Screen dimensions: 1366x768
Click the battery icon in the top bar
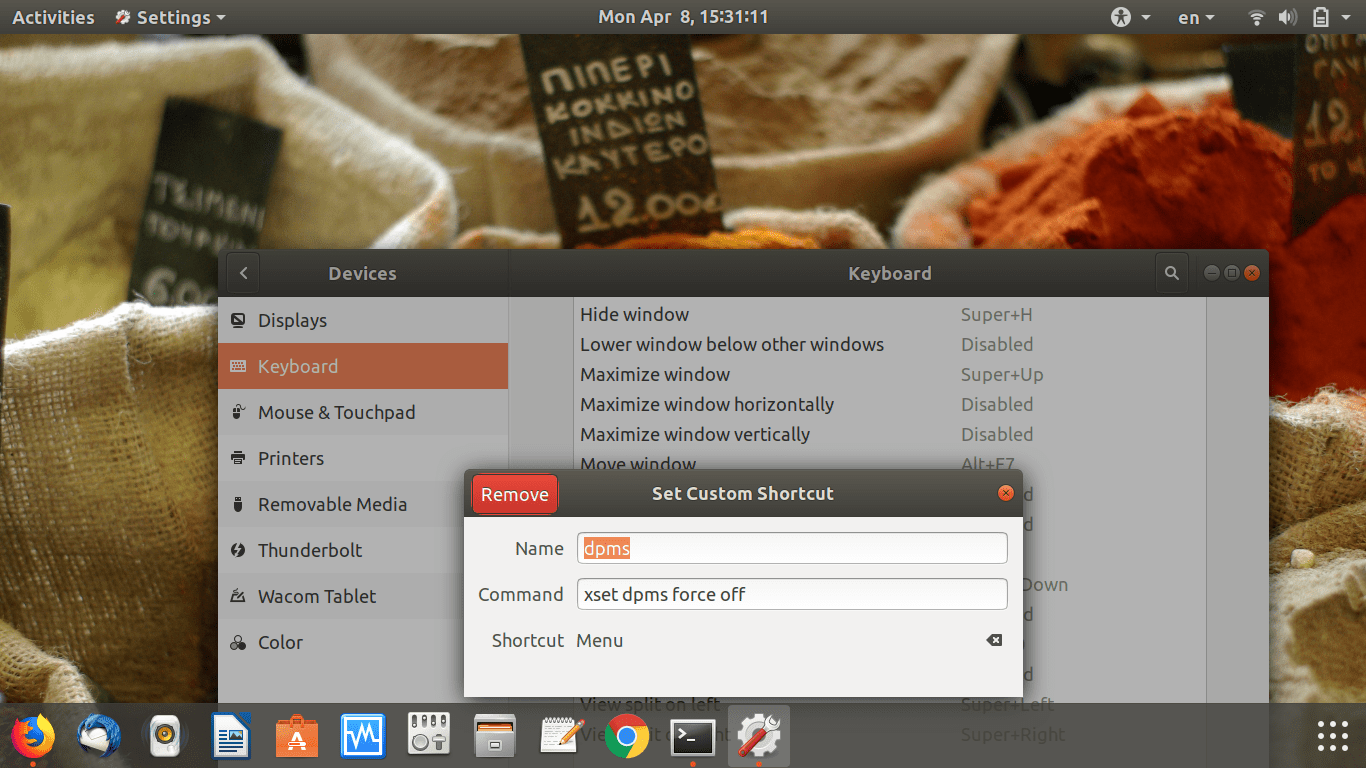point(1321,17)
